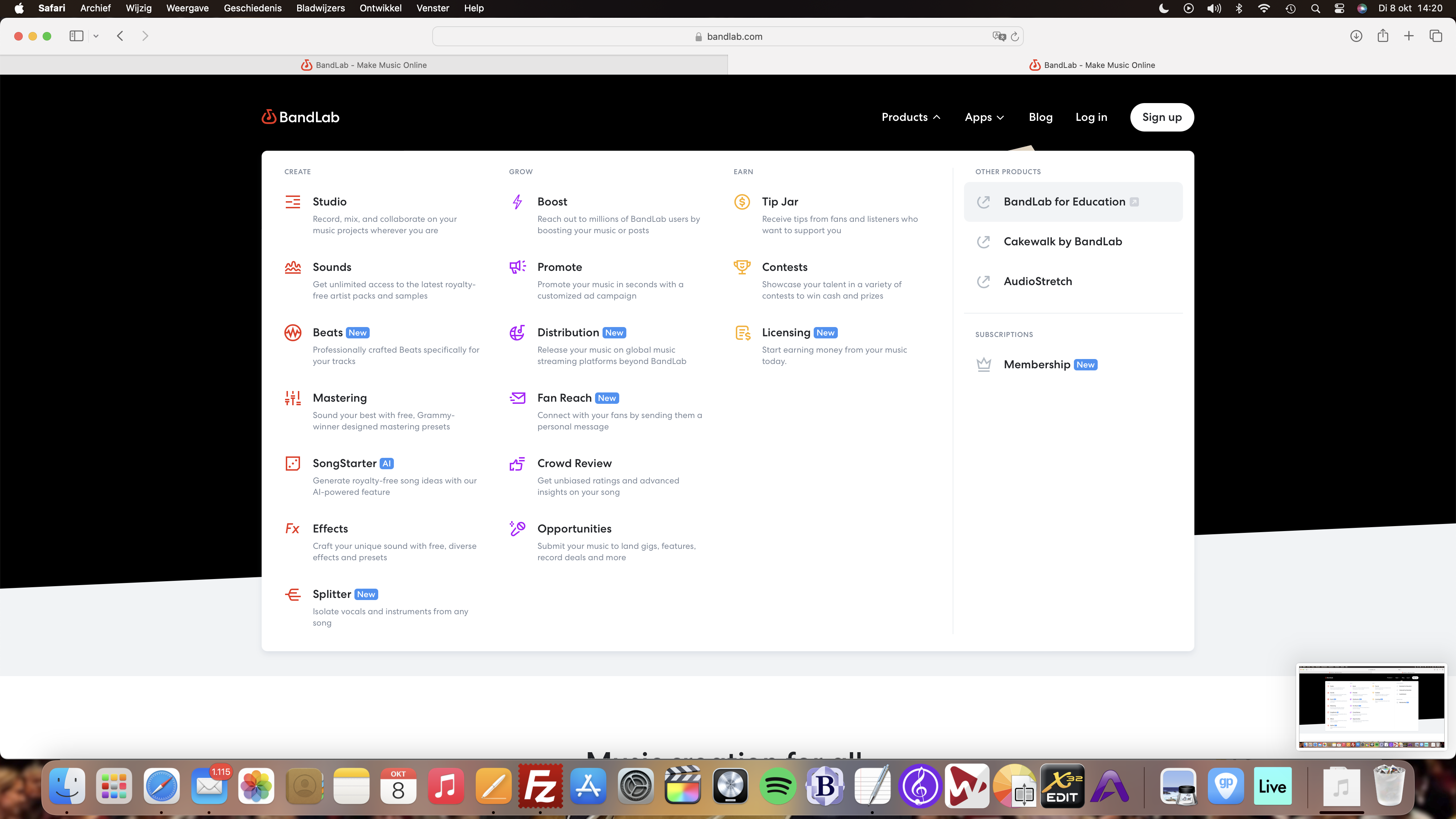Expand the Apps dropdown menu
This screenshot has width=1456, height=819.
pyautogui.click(x=984, y=117)
